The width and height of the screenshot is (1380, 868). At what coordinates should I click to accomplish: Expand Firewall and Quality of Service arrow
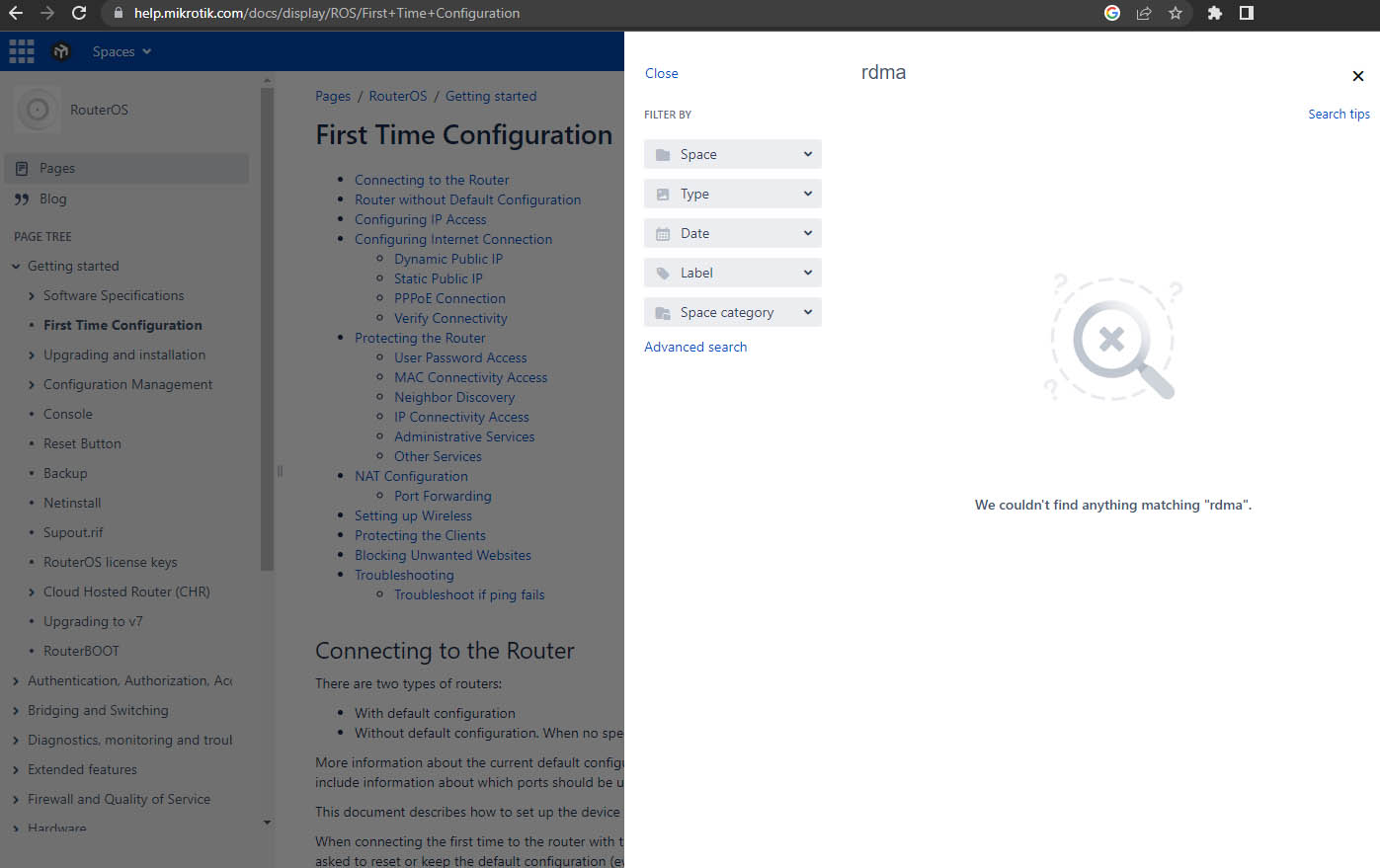tap(16, 799)
